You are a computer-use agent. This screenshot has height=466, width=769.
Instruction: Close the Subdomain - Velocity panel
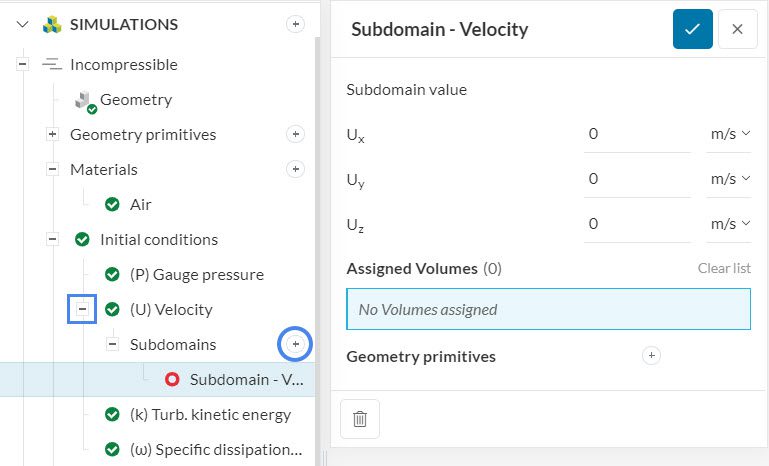coord(737,29)
